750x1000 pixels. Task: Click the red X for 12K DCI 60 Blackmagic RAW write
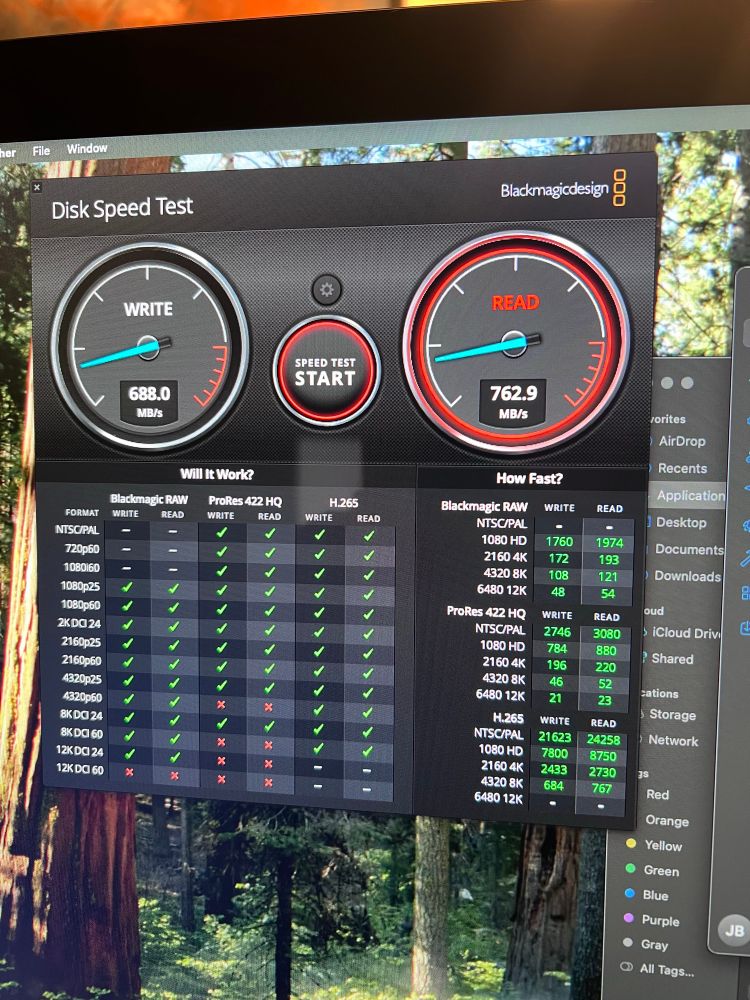pos(129,772)
